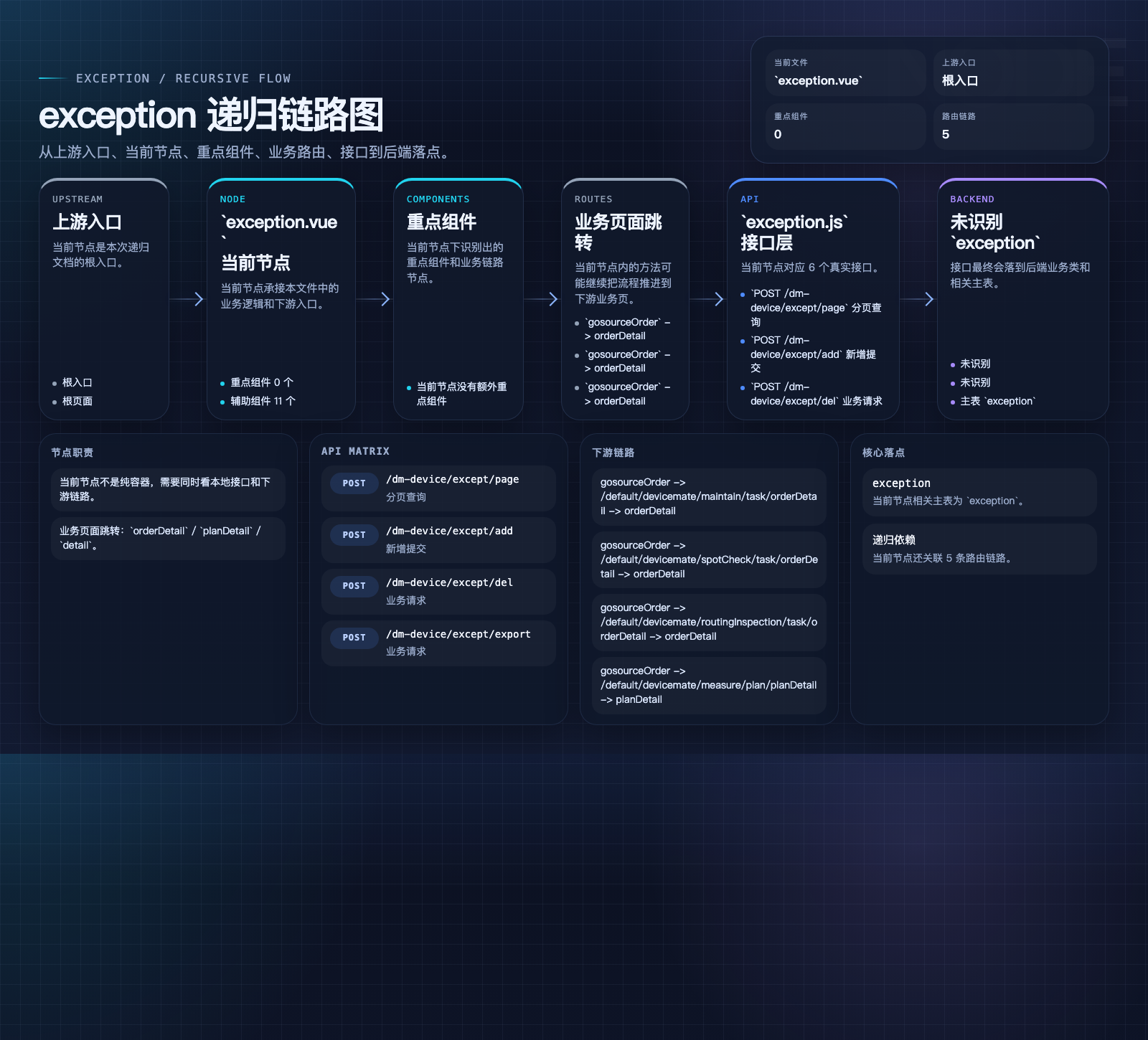The height and width of the screenshot is (1040, 1148).
Task: Click /dm-device/except/add path in API MATRIX
Action: pyautogui.click(x=450, y=531)
